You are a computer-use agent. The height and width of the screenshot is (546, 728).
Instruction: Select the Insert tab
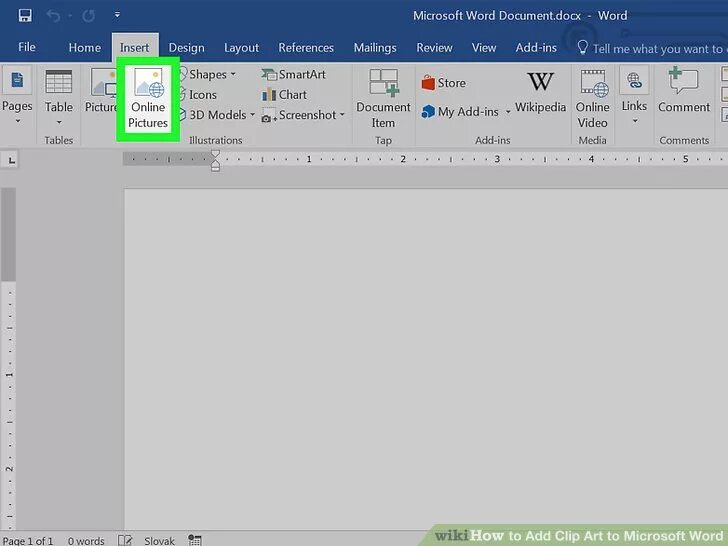coord(135,47)
